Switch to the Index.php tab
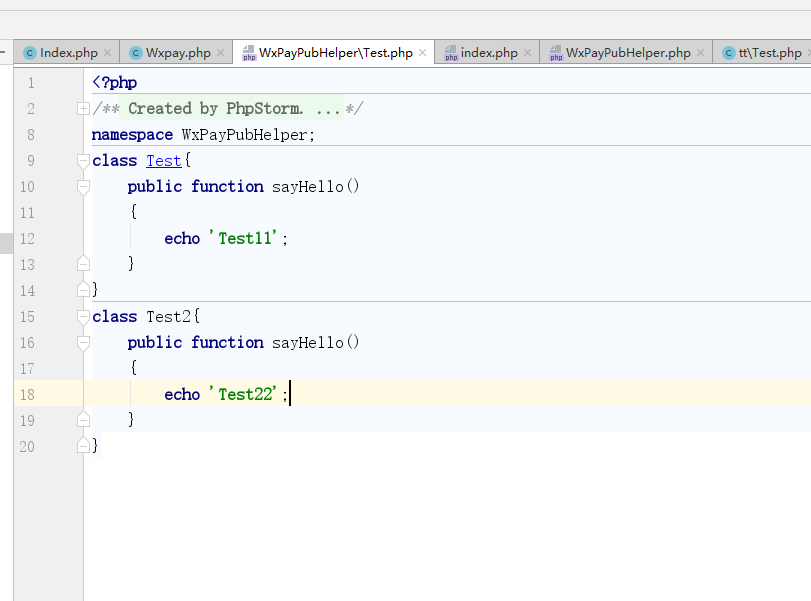811x601 pixels. (x=68, y=53)
